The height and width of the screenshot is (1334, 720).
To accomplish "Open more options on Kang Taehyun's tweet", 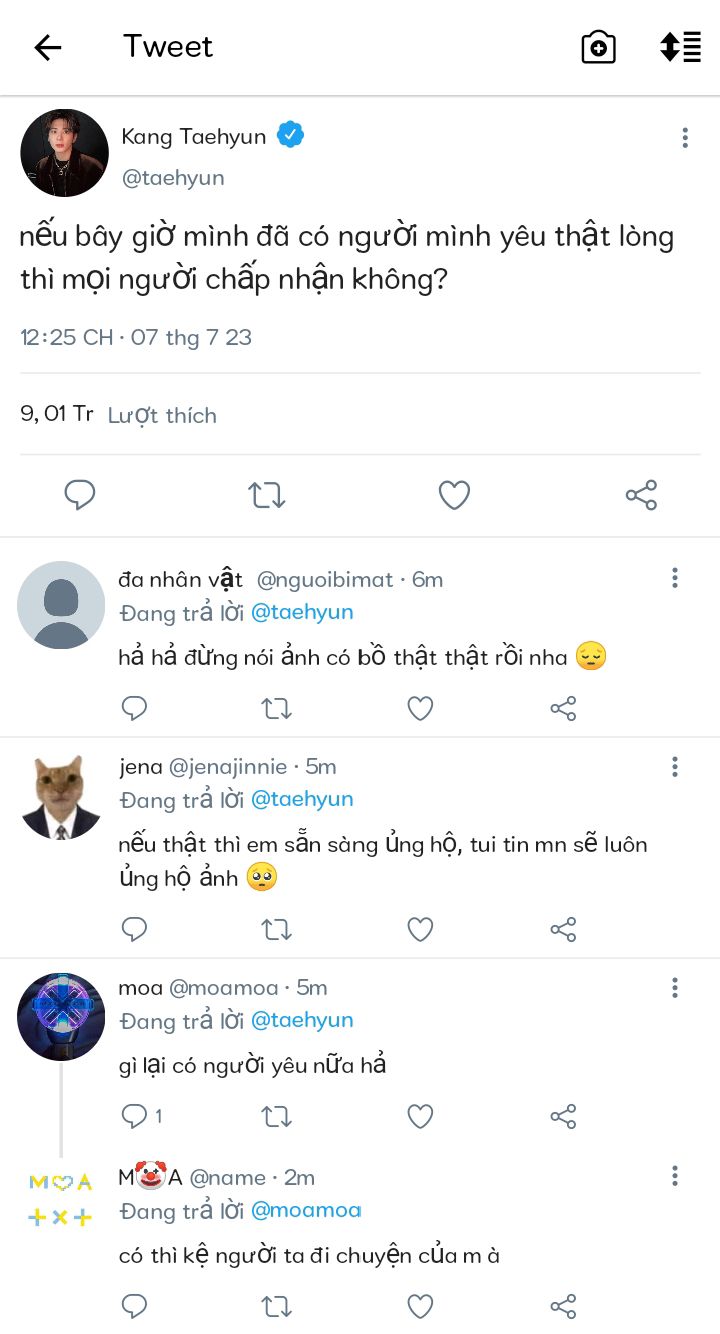I will [x=685, y=138].
